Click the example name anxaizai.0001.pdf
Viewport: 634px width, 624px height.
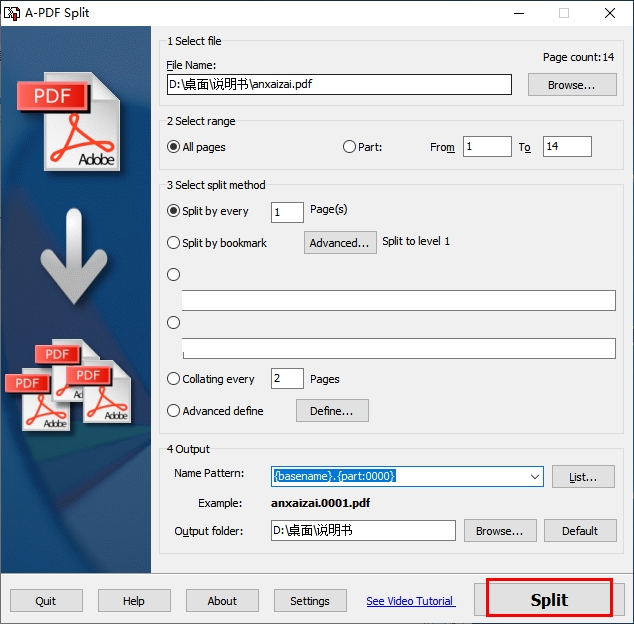click(x=320, y=503)
